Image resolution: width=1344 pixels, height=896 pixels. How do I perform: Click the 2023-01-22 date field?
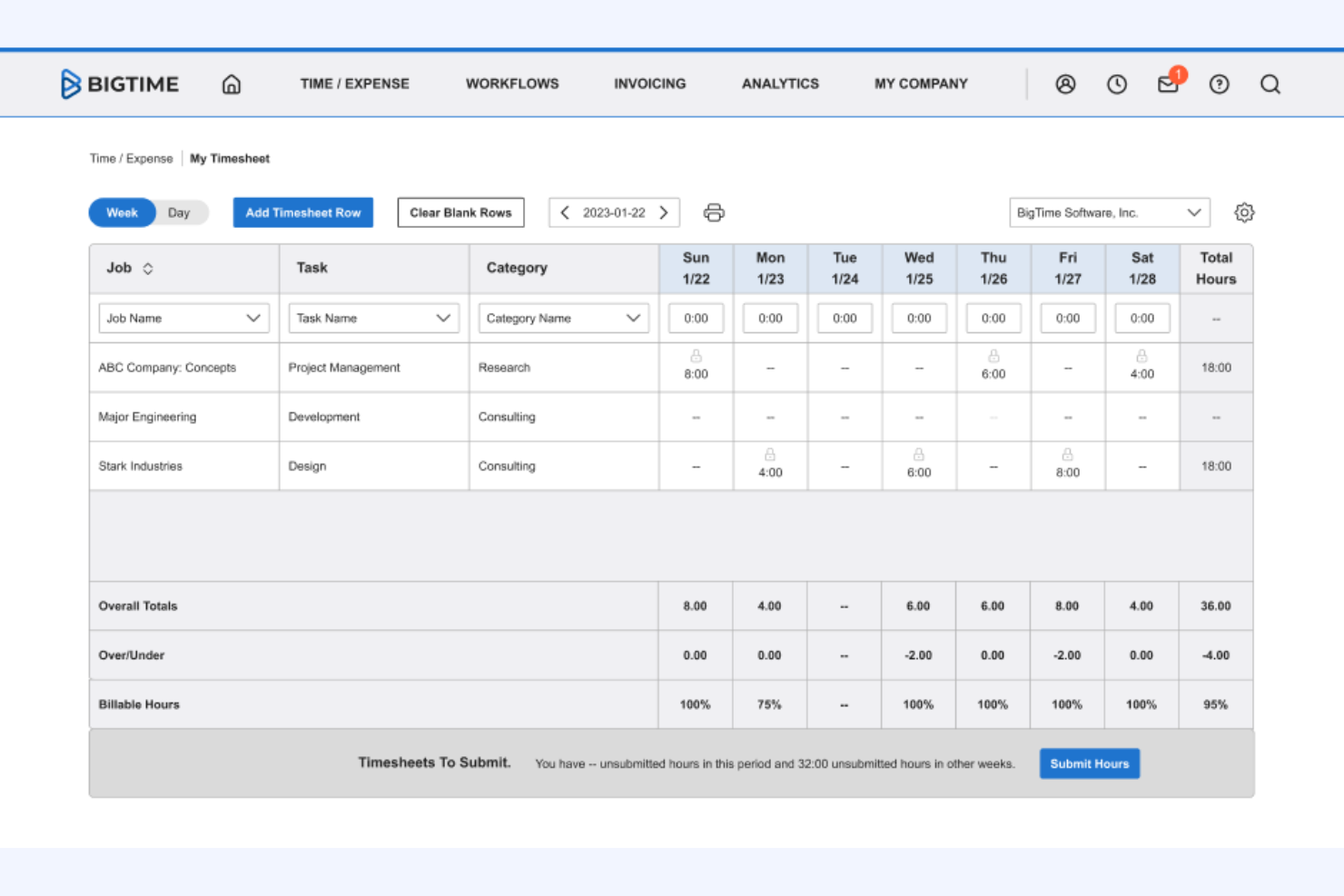614,212
